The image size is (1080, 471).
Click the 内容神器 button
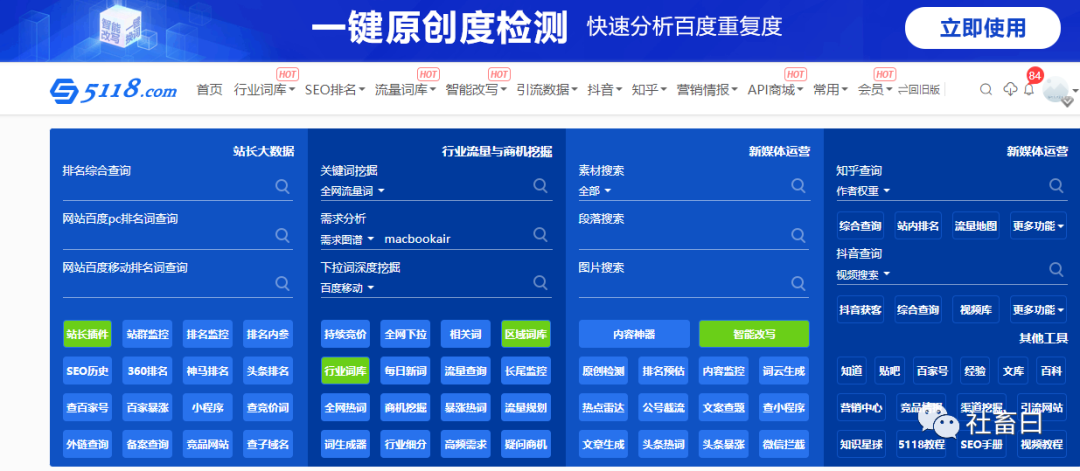click(x=634, y=334)
